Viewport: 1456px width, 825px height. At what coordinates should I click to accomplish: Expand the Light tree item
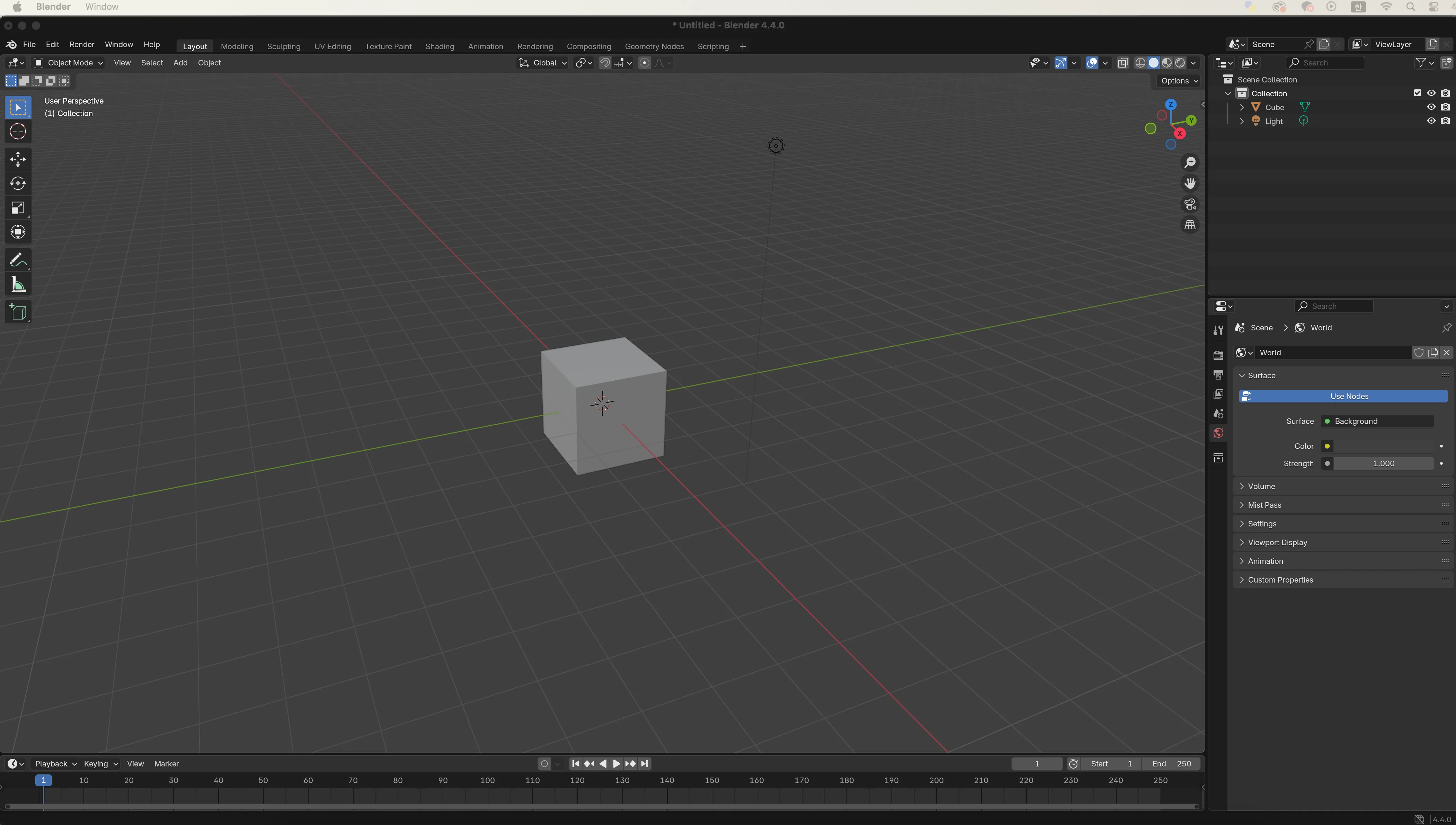(1241, 121)
